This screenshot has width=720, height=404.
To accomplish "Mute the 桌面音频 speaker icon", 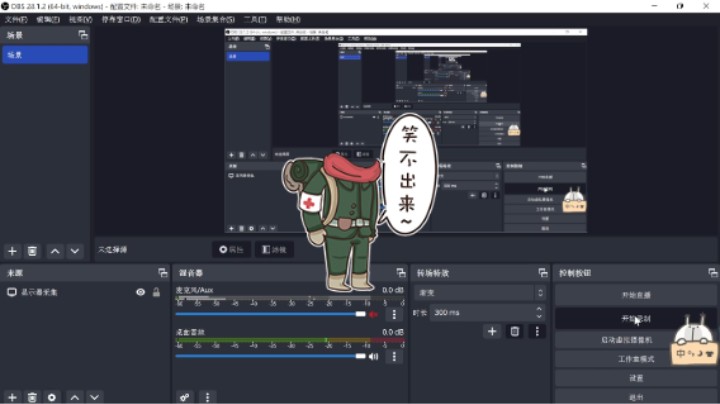I will pos(373,357).
